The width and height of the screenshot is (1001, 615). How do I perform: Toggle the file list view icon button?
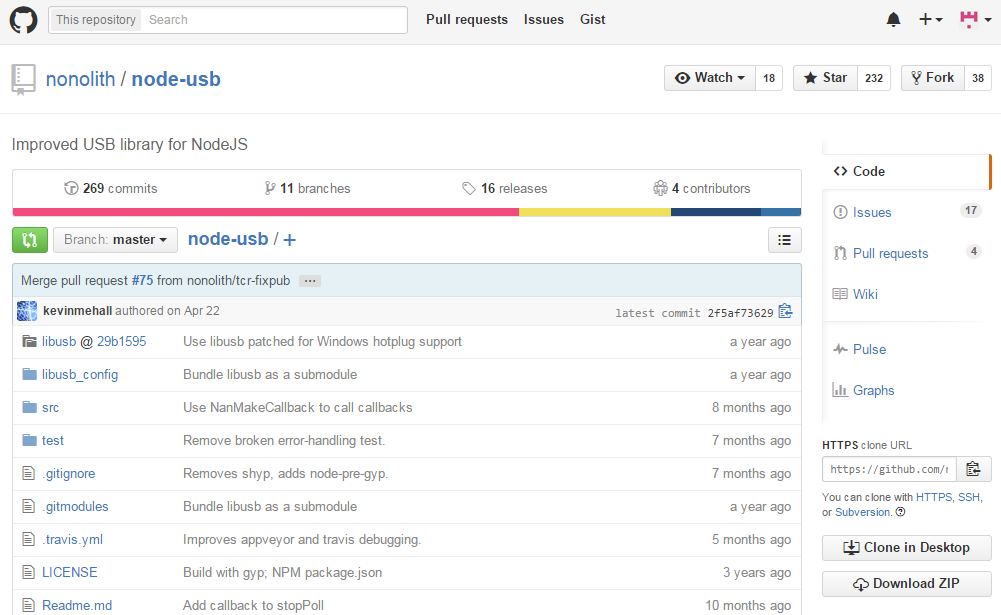785,240
